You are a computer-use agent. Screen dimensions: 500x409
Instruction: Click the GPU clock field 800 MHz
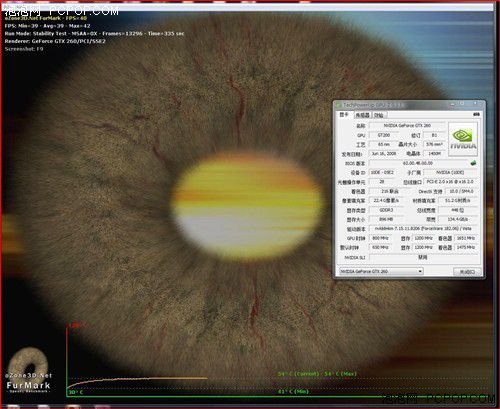click(380, 238)
